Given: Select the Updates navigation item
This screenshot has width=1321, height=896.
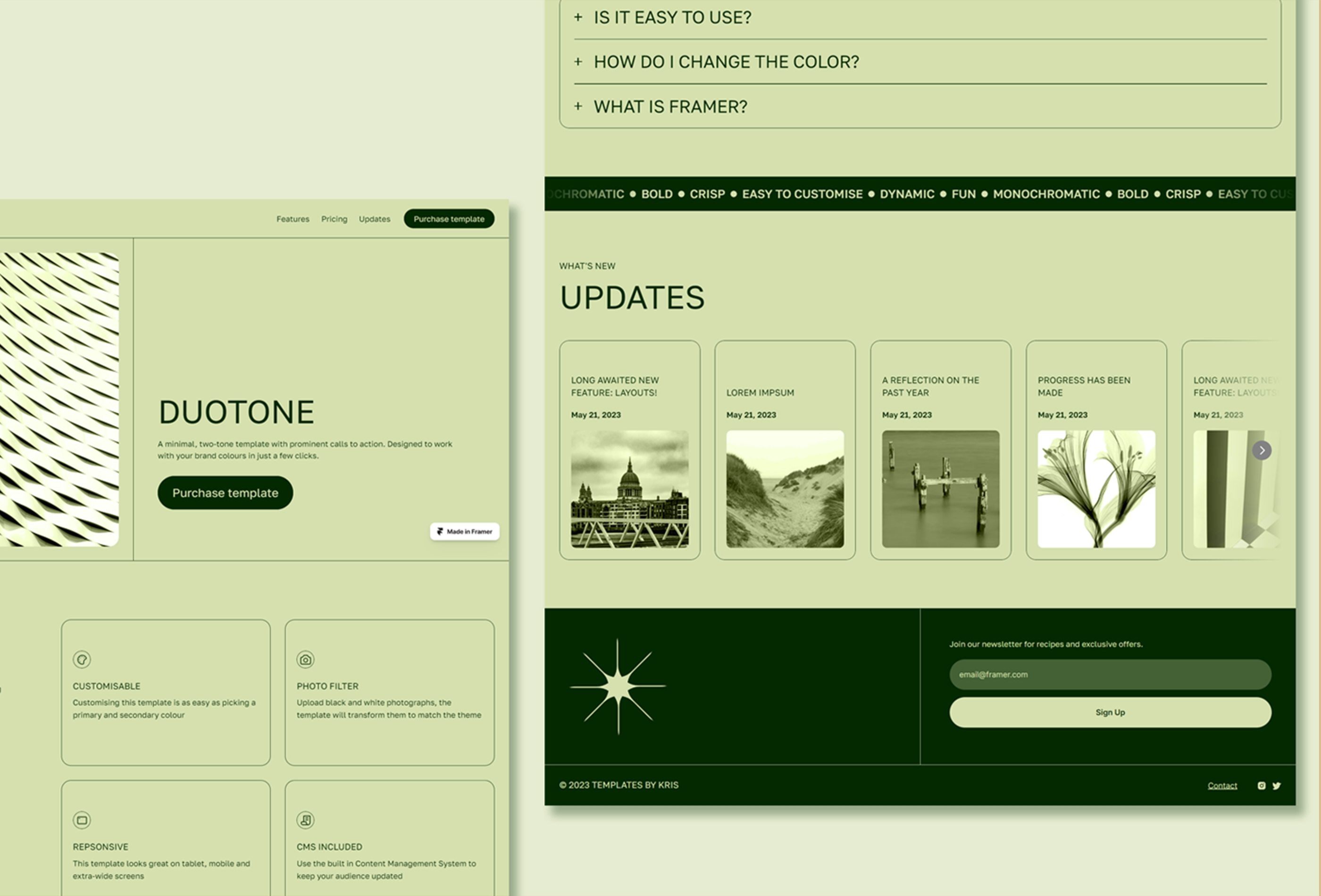Looking at the screenshot, I should [x=374, y=219].
